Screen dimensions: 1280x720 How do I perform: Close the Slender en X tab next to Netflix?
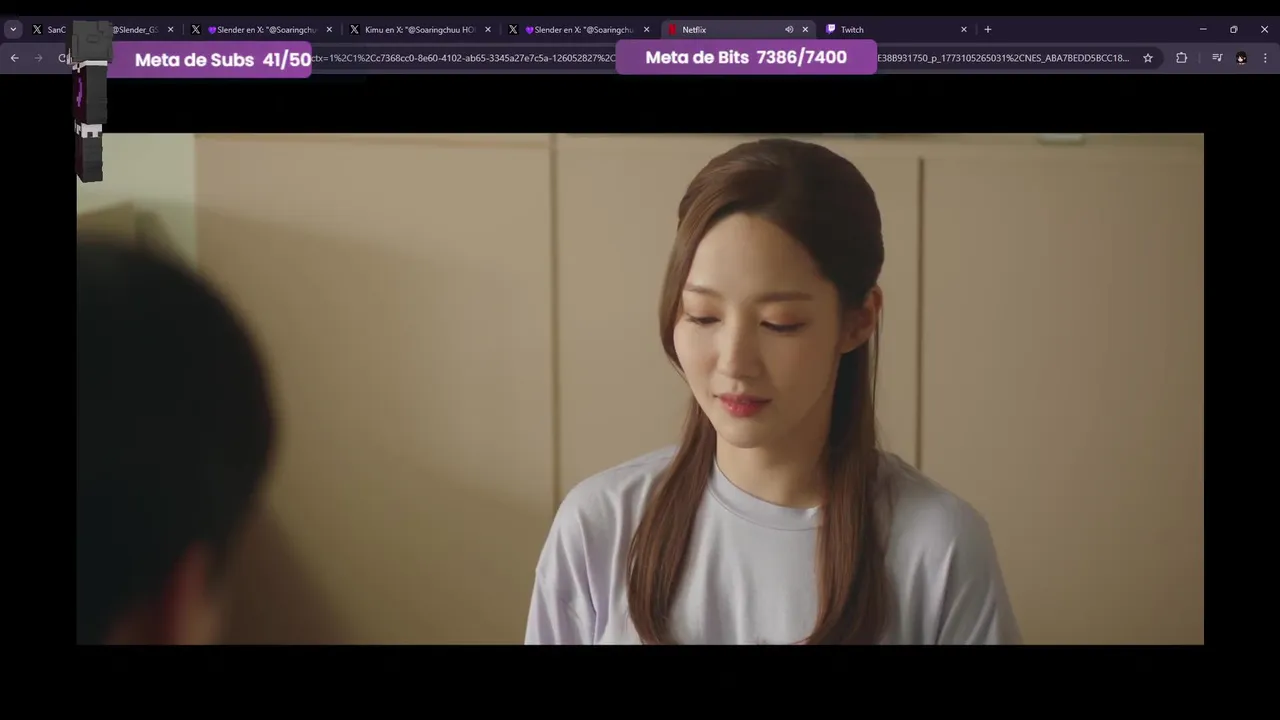click(x=647, y=30)
